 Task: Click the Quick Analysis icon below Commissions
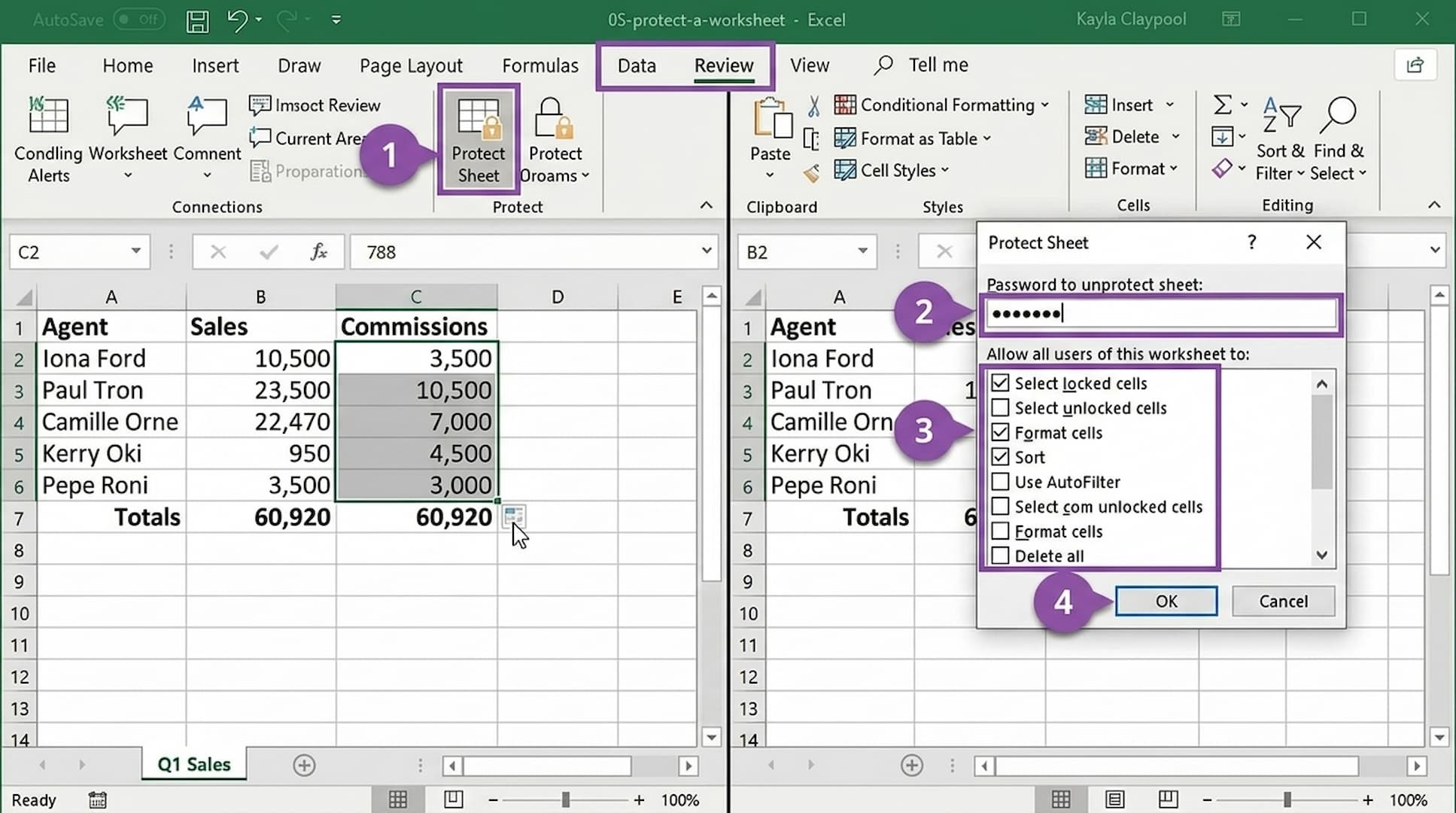[x=514, y=516]
